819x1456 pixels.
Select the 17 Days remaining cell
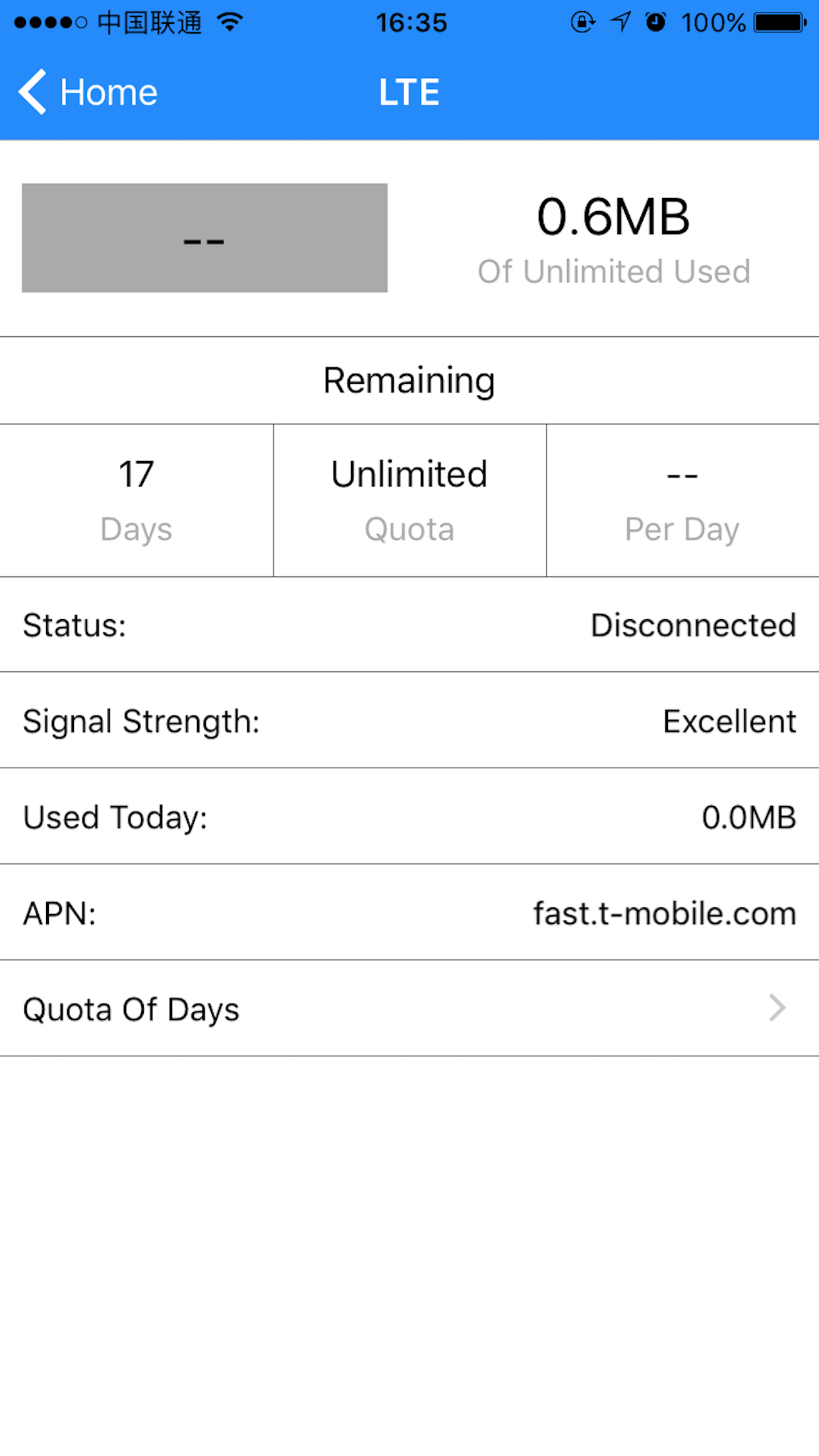pyautogui.click(x=136, y=501)
